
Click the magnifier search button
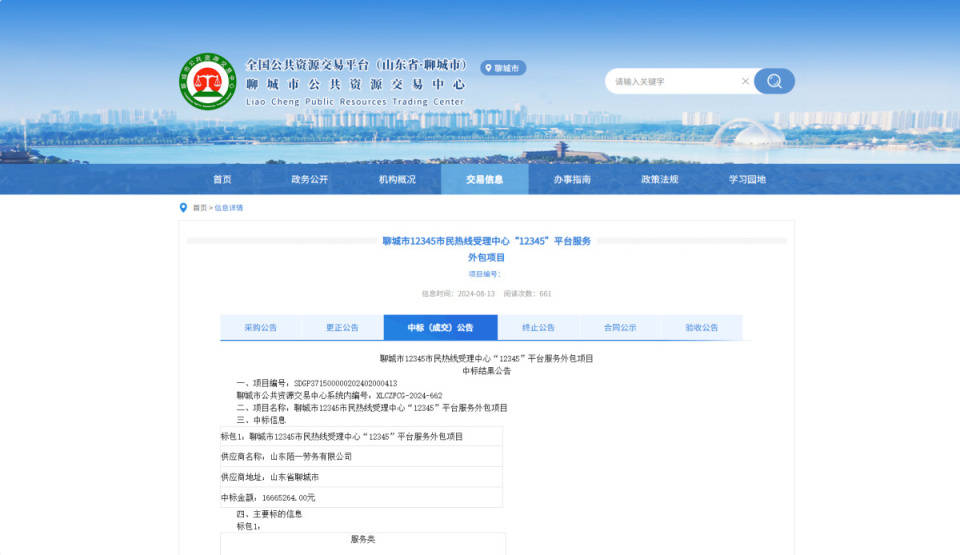pos(774,81)
